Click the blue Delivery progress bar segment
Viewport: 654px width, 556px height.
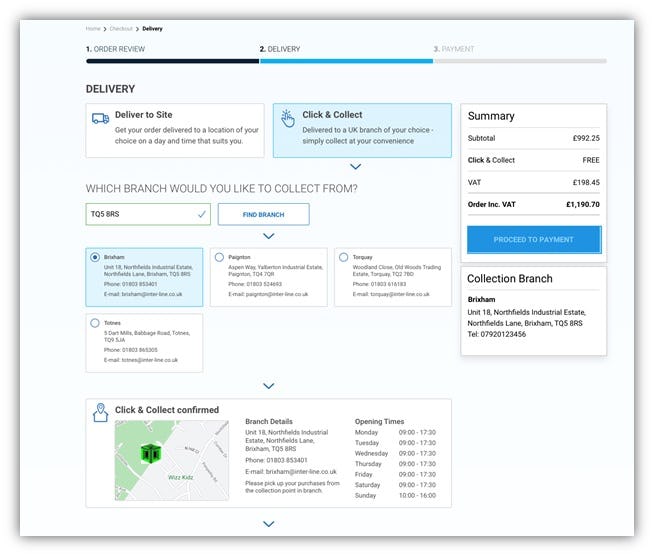[346, 61]
